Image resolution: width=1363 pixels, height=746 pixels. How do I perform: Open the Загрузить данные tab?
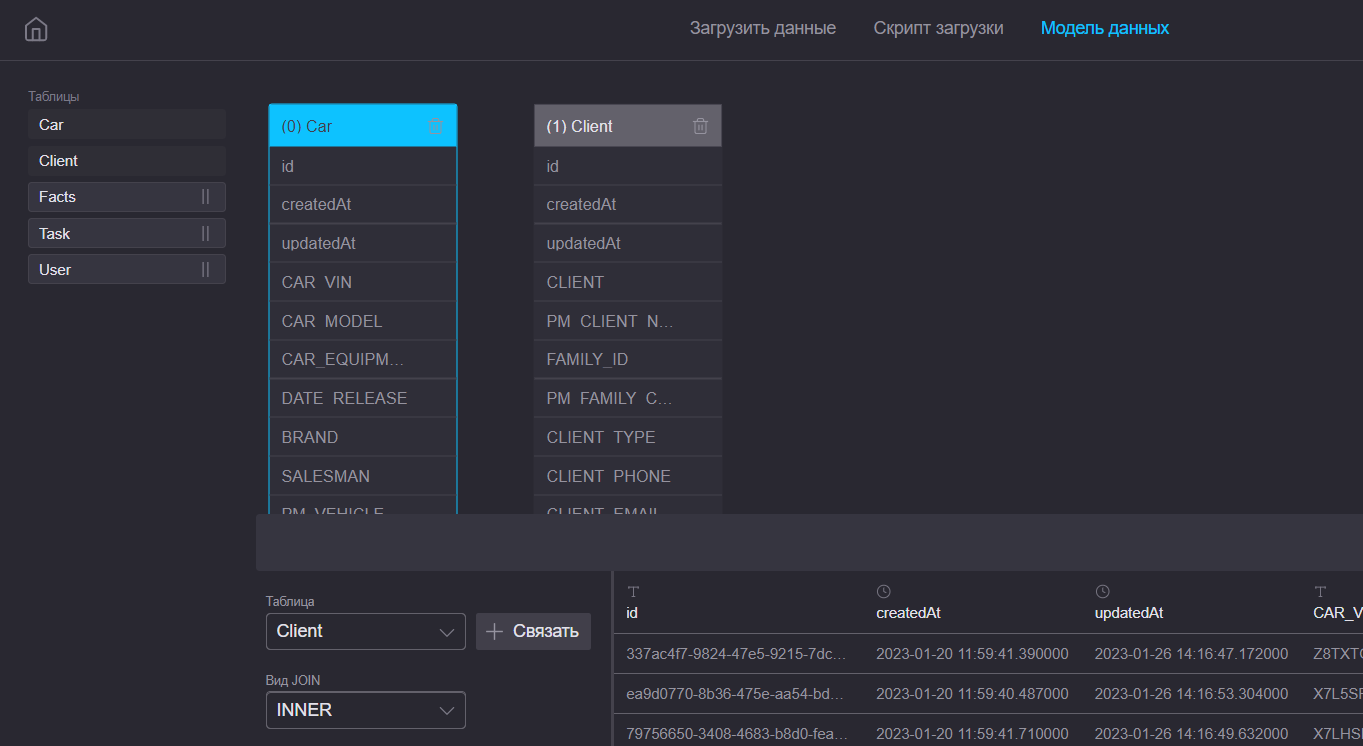[x=763, y=28]
